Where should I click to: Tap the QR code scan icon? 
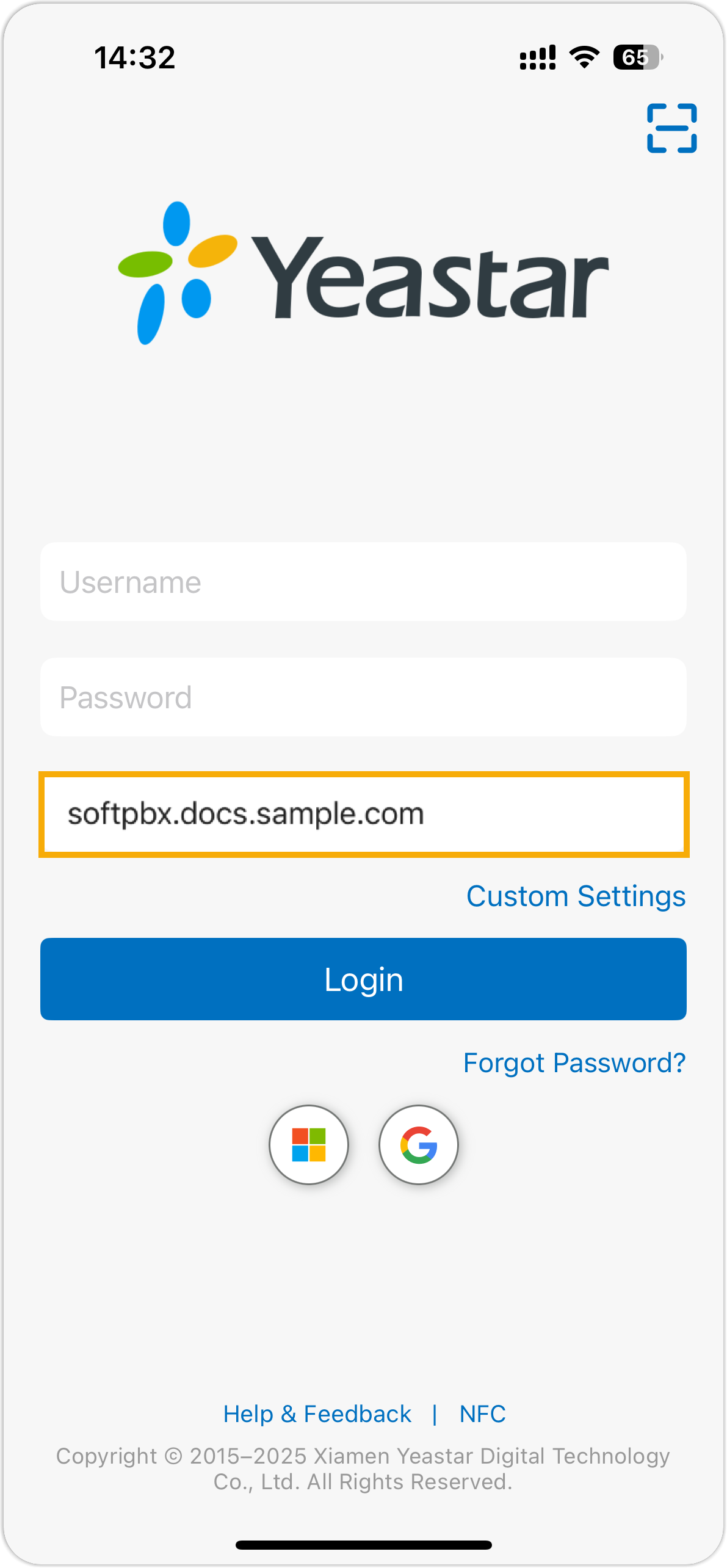pos(671,128)
